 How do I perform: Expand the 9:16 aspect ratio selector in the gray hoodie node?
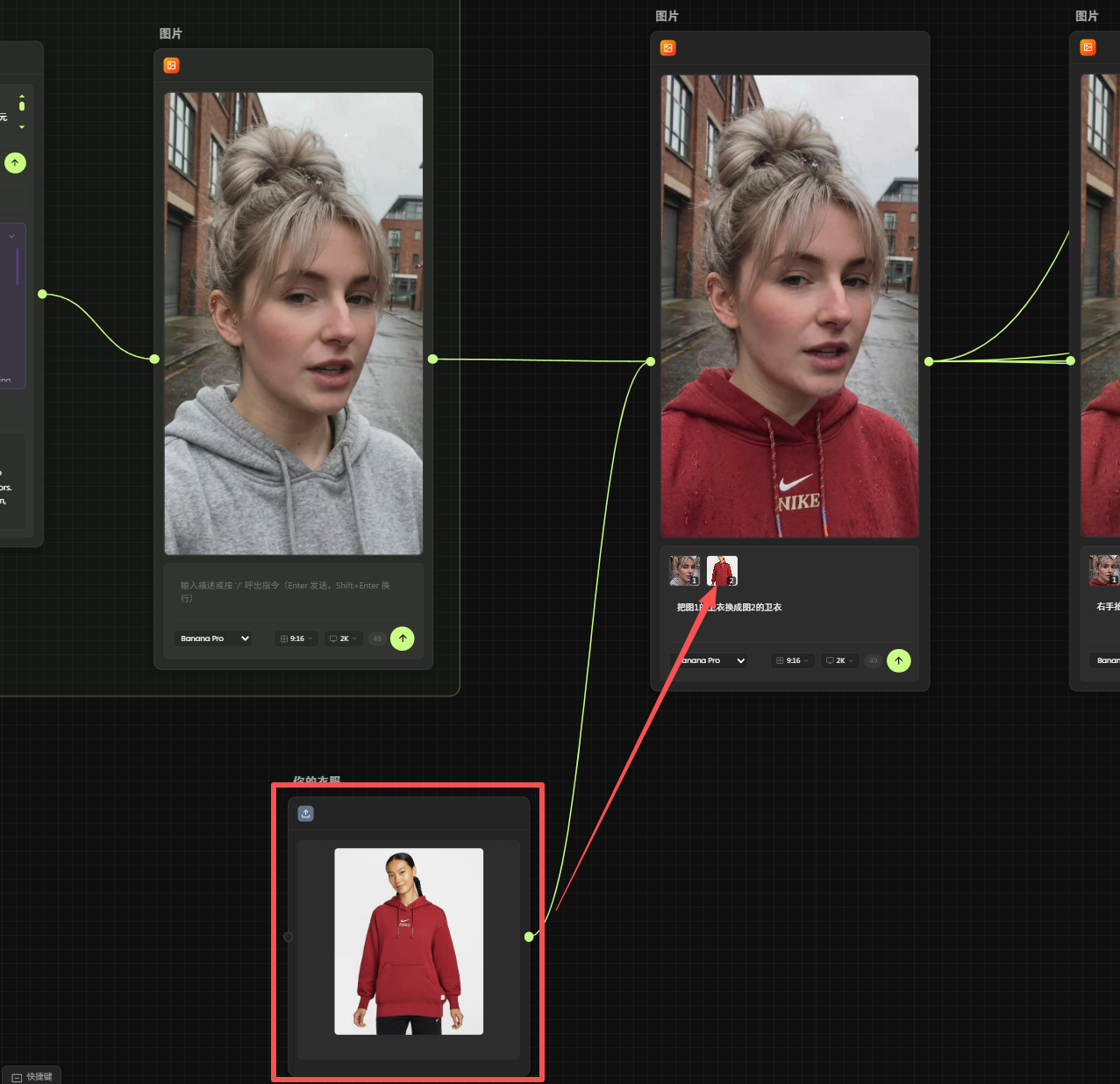coord(296,638)
